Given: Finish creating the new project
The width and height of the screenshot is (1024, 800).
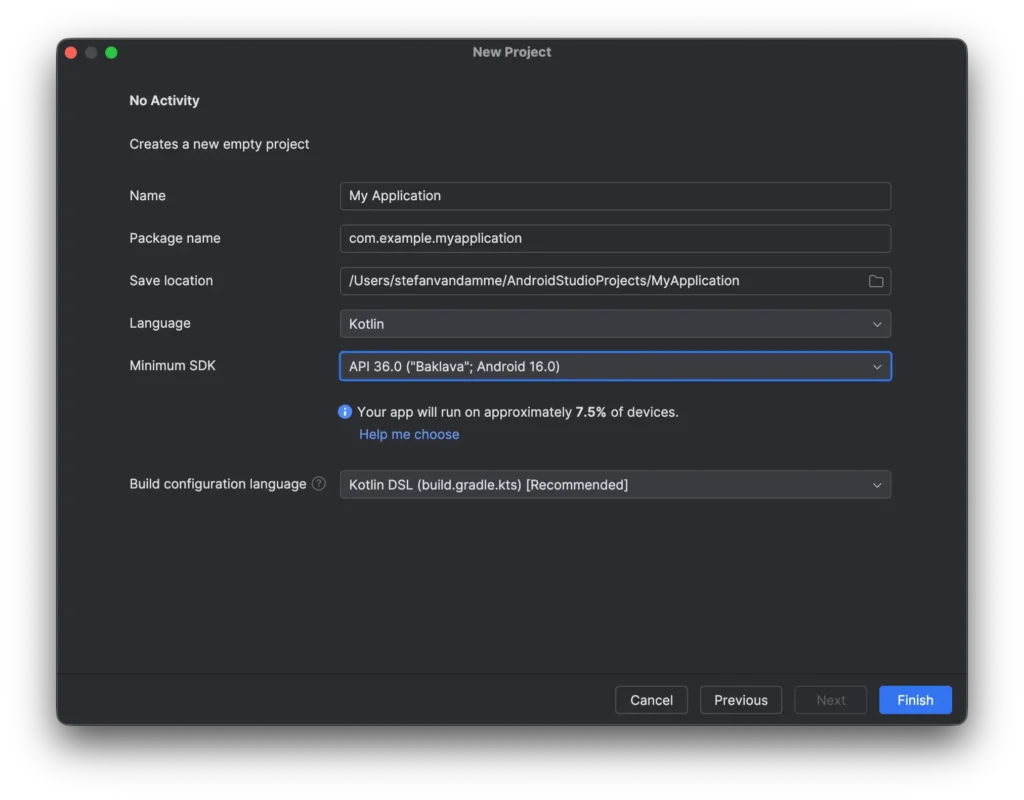Looking at the screenshot, I should [914, 699].
